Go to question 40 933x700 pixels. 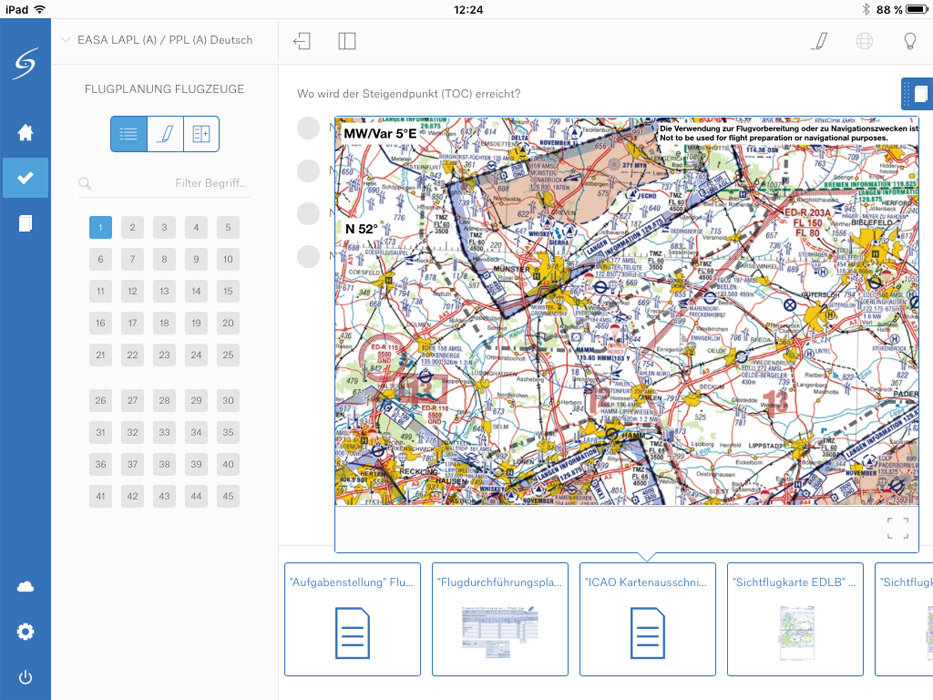[x=228, y=464]
